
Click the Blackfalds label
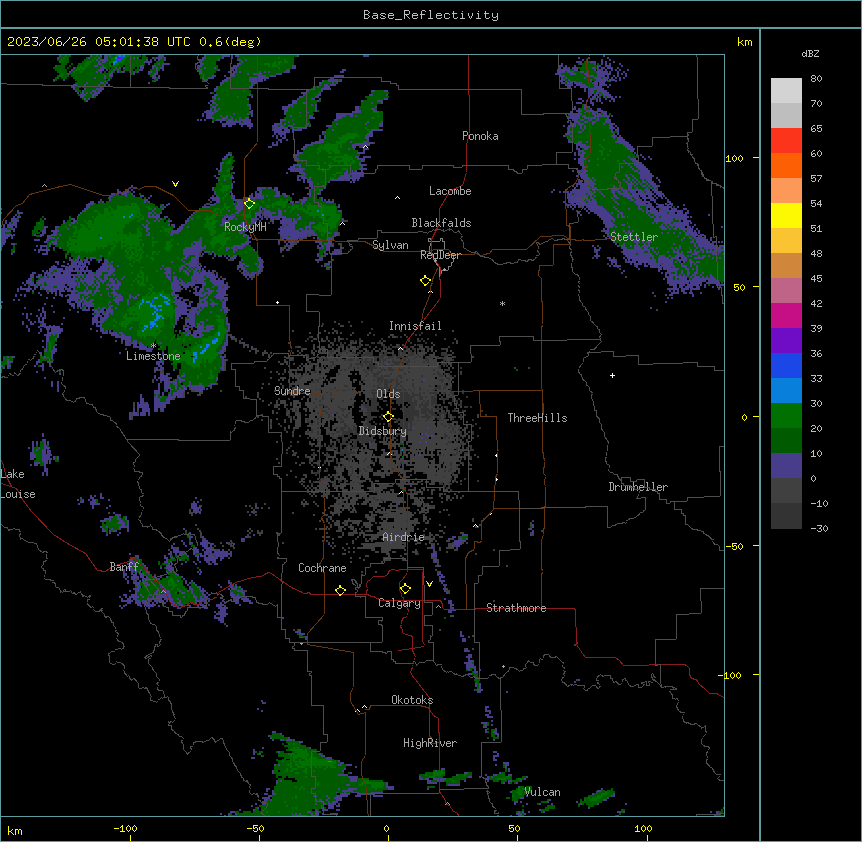(x=441, y=223)
